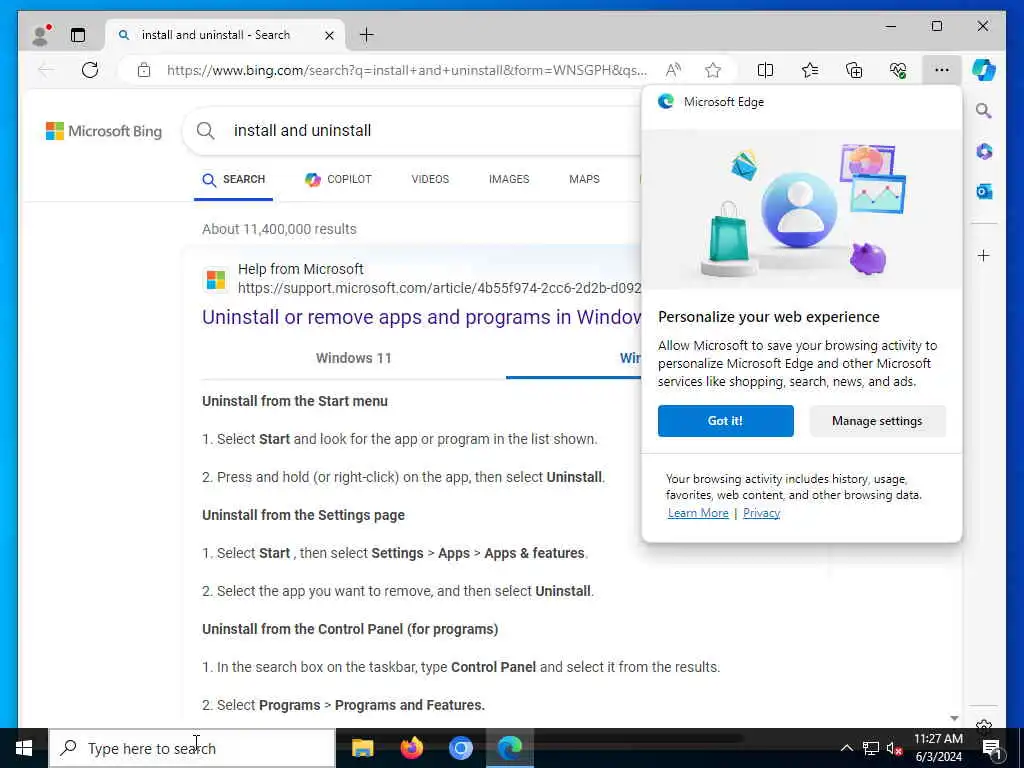Switch to the COPILOT tab
1024x768 pixels.
pos(338,180)
